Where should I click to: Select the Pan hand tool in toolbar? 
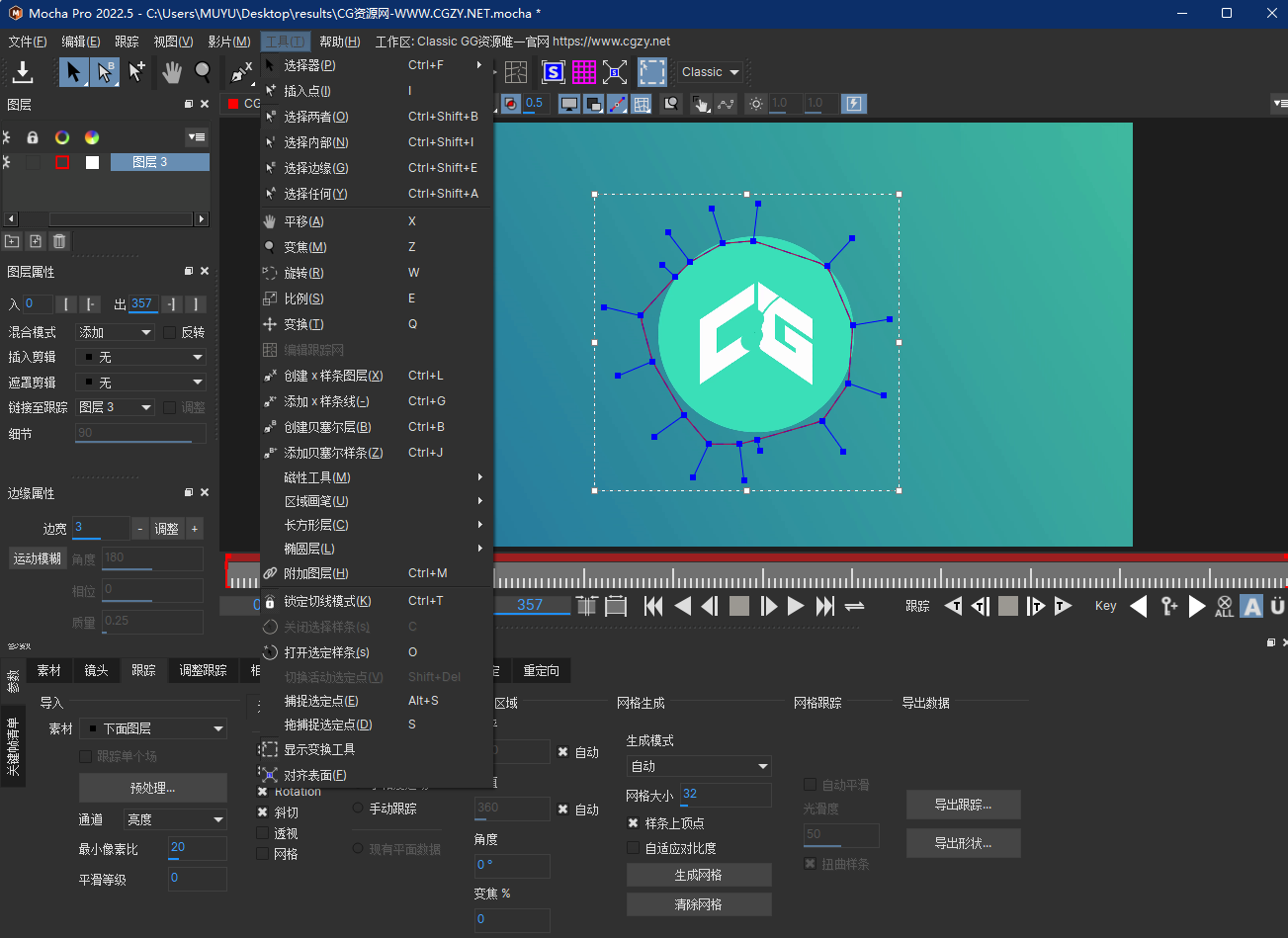172,72
